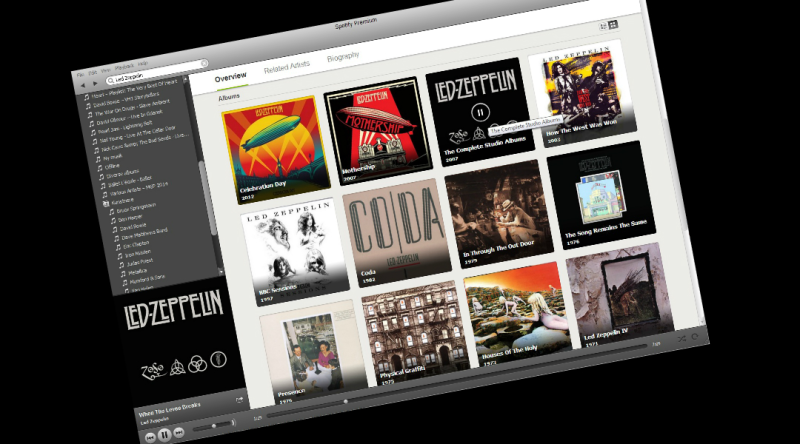Click sidebar scrollbar up arrow
The width and height of the screenshot is (800, 444).
click(x=185, y=81)
